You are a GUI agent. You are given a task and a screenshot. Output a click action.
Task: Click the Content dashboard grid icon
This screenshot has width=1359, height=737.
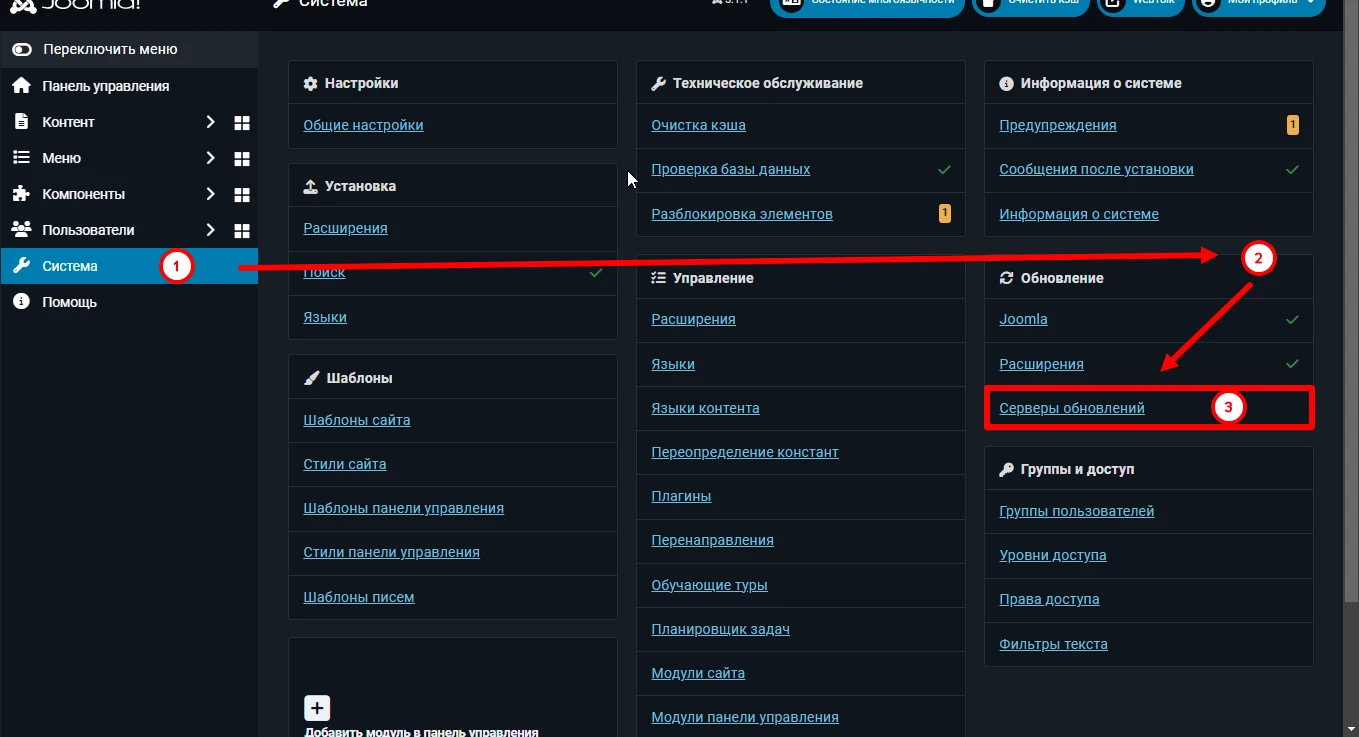241,123
